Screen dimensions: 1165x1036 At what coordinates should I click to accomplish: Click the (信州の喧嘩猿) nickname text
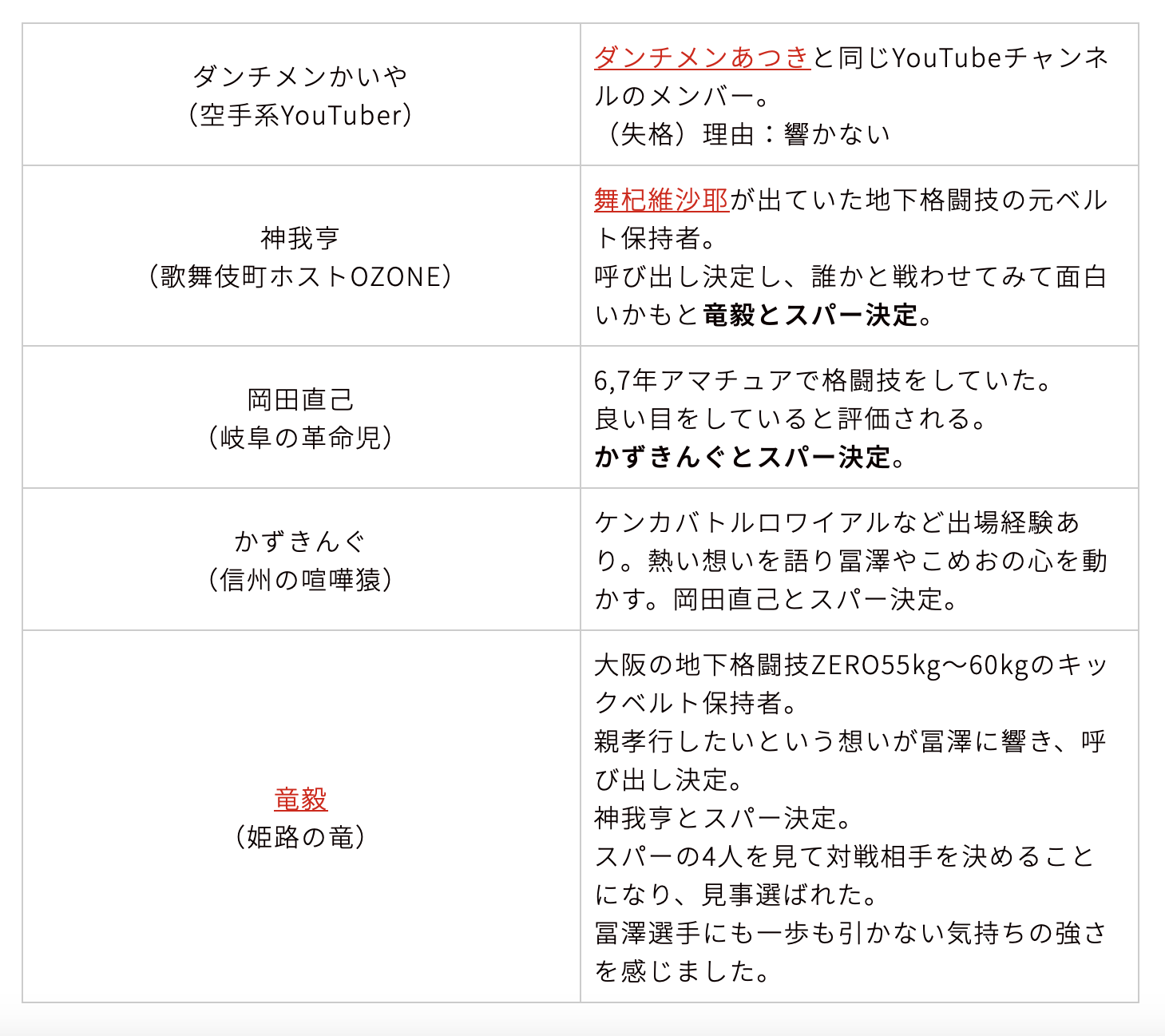click(300, 580)
